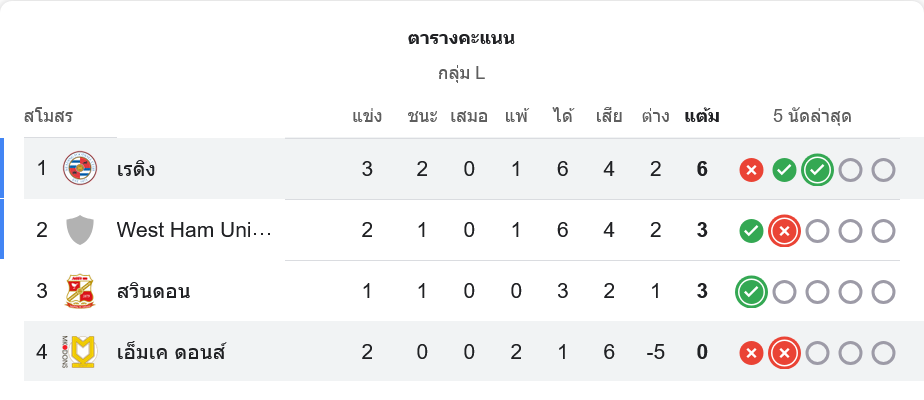Screen dimensions: 924x400
Task: Click MK Dons' latest red loss icon
Action: (x=784, y=353)
